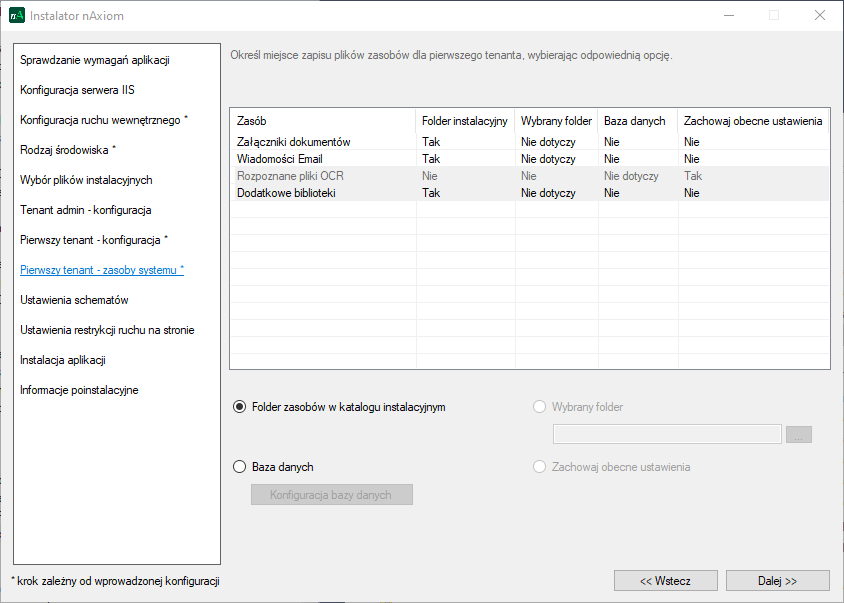The width and height of the screenshot is (844, 603).
Task: Click 'Nie dotyczy' in Wiadomości Email row
Action: (548, 159)
